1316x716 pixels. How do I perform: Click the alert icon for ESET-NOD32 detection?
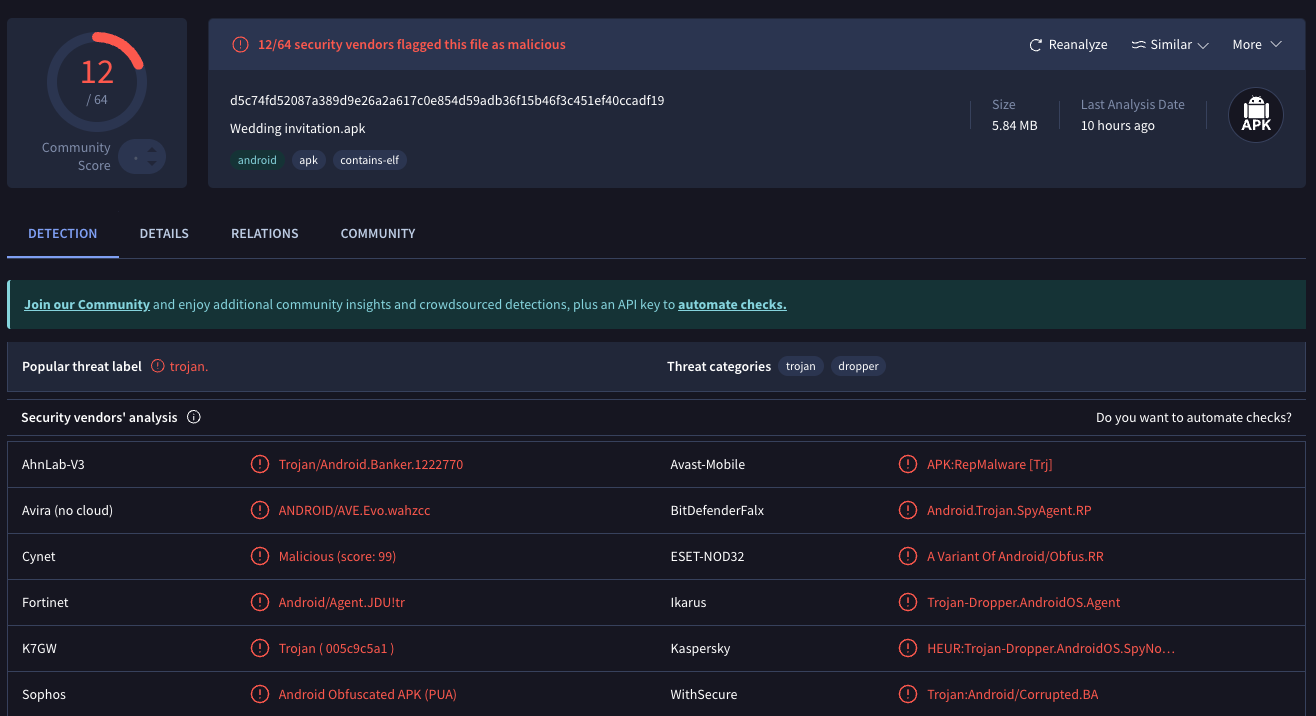coord(908,556)
